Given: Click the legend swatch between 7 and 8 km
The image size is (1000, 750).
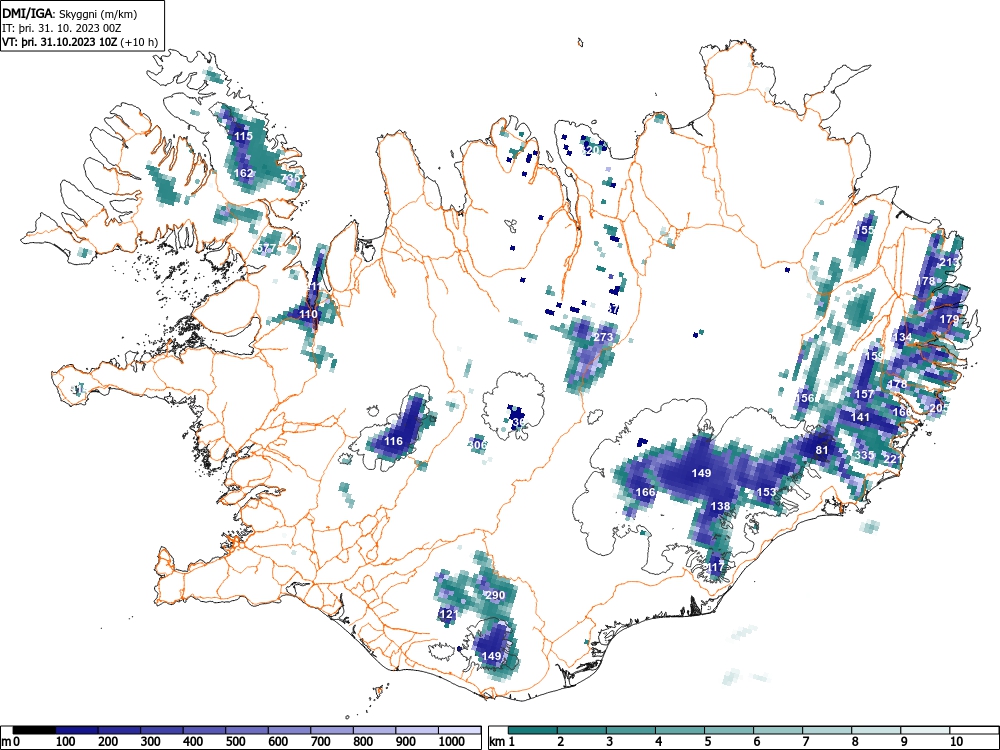Looking at the screenshot, I should click(x=827, y=730).
